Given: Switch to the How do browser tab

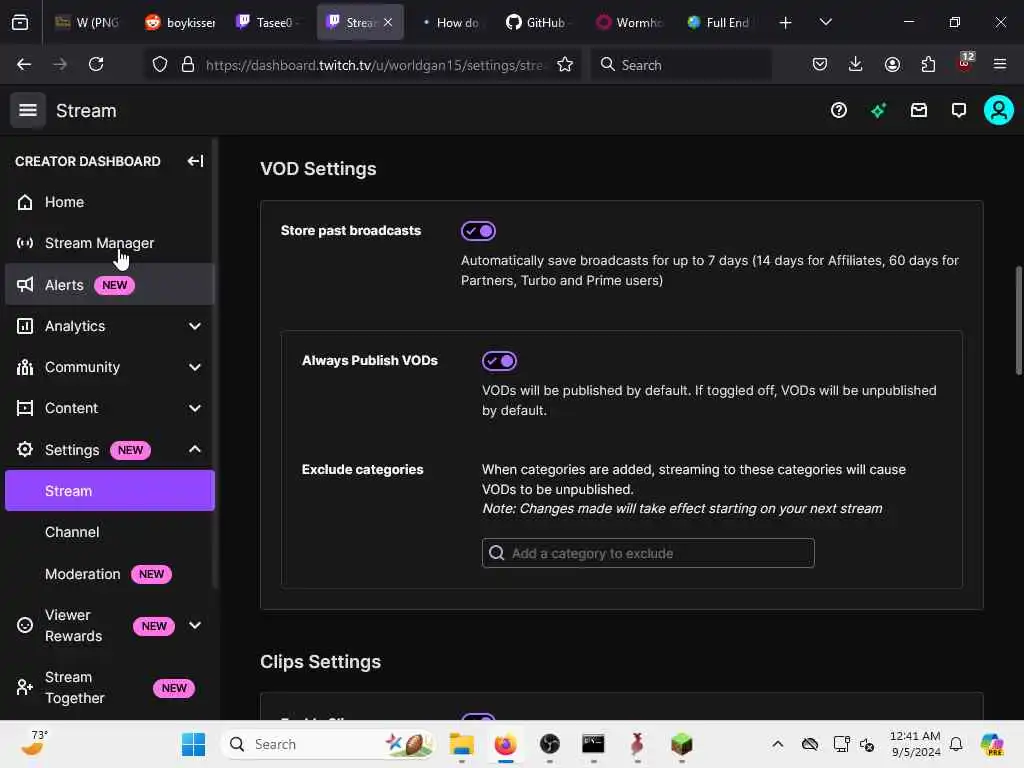Looking at the screenshot, I should pyautogui.click(x=451, y=22).
